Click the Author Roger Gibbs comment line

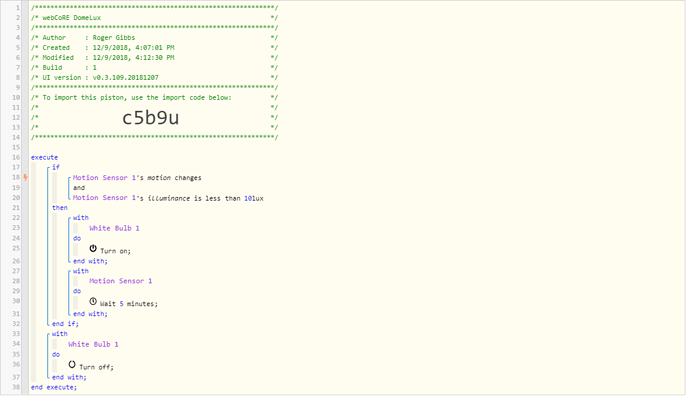[x=154, y=38]
